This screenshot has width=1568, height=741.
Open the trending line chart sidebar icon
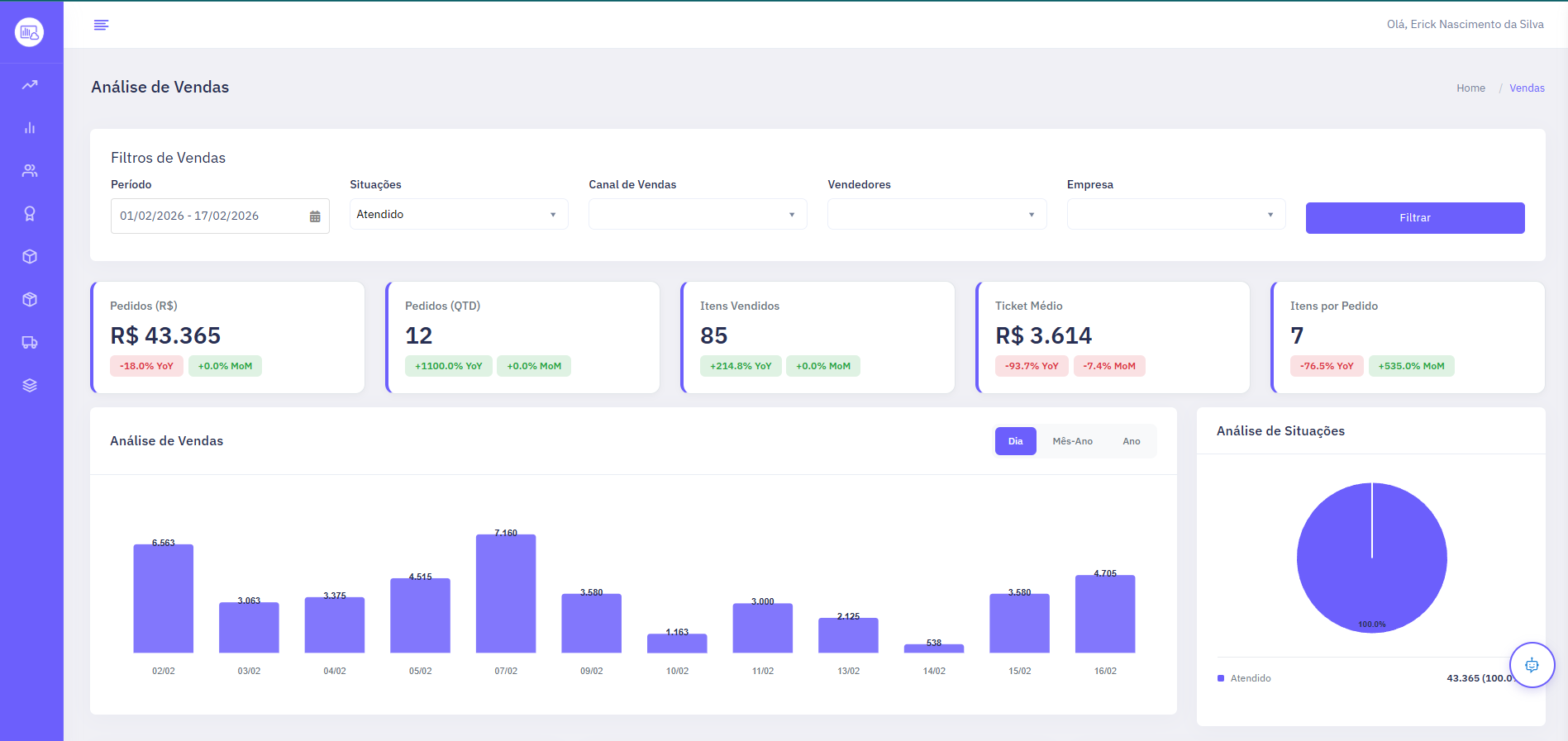pos(30,85)
